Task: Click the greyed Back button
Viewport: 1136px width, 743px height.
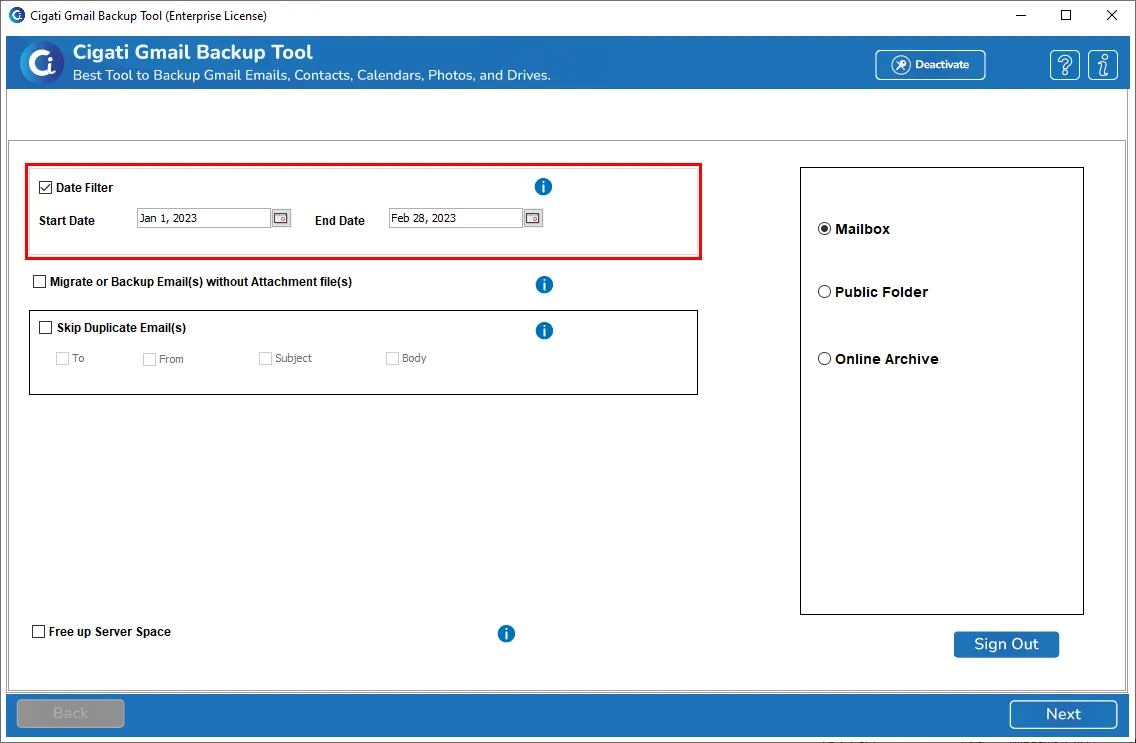Action: coord(70,713)
